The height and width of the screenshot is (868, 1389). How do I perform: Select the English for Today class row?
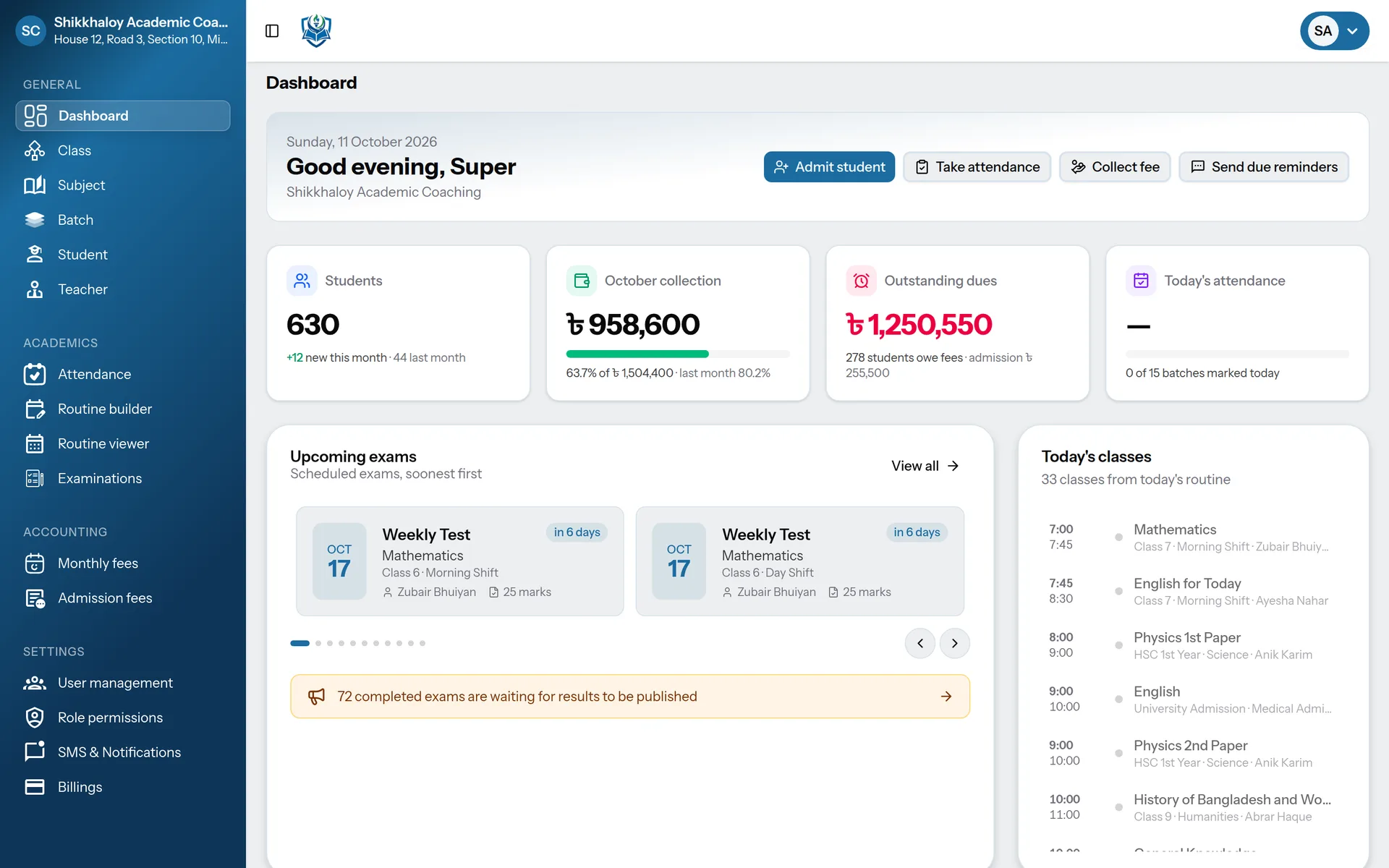tap(1193, 591)
